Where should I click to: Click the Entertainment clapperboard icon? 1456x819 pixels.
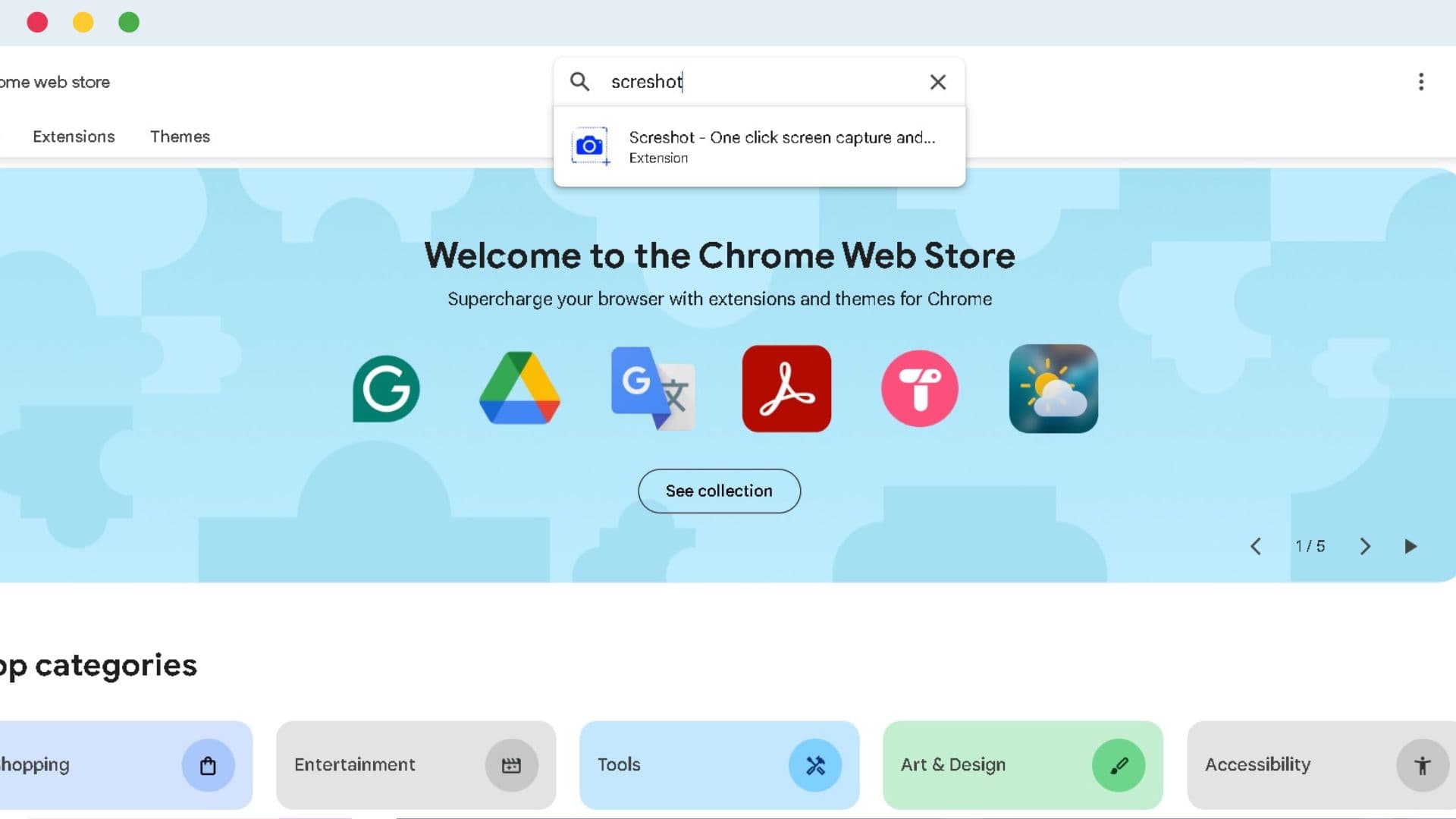(x=512, y=766)
